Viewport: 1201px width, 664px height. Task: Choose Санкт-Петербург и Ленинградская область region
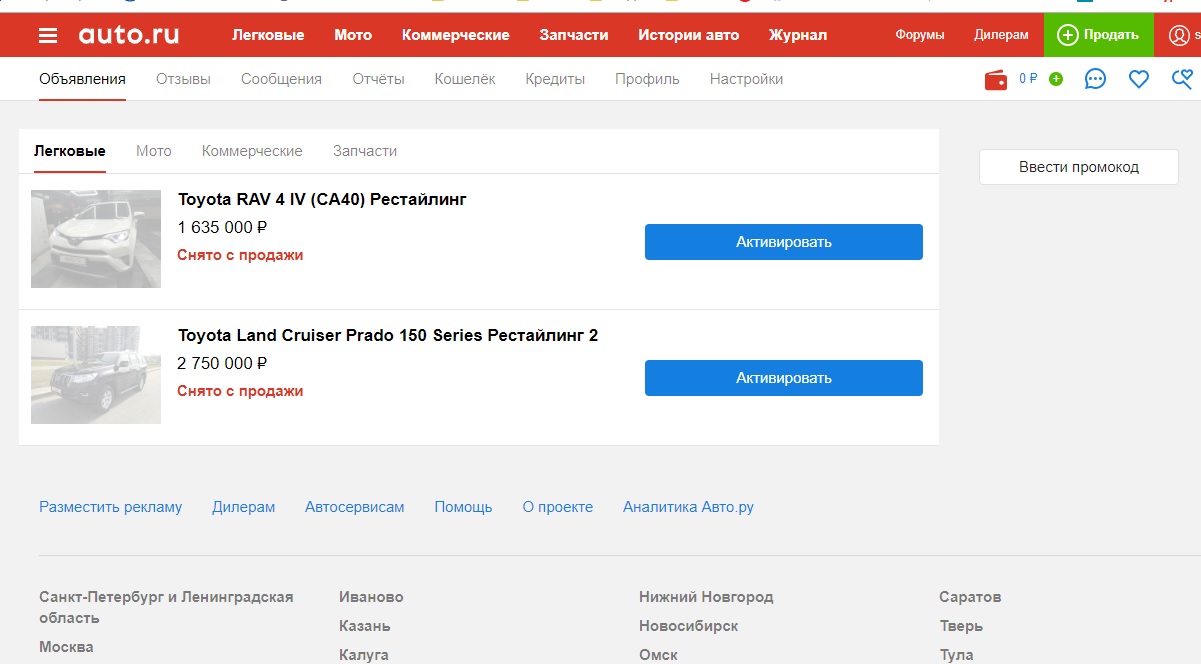coord(166,607)
